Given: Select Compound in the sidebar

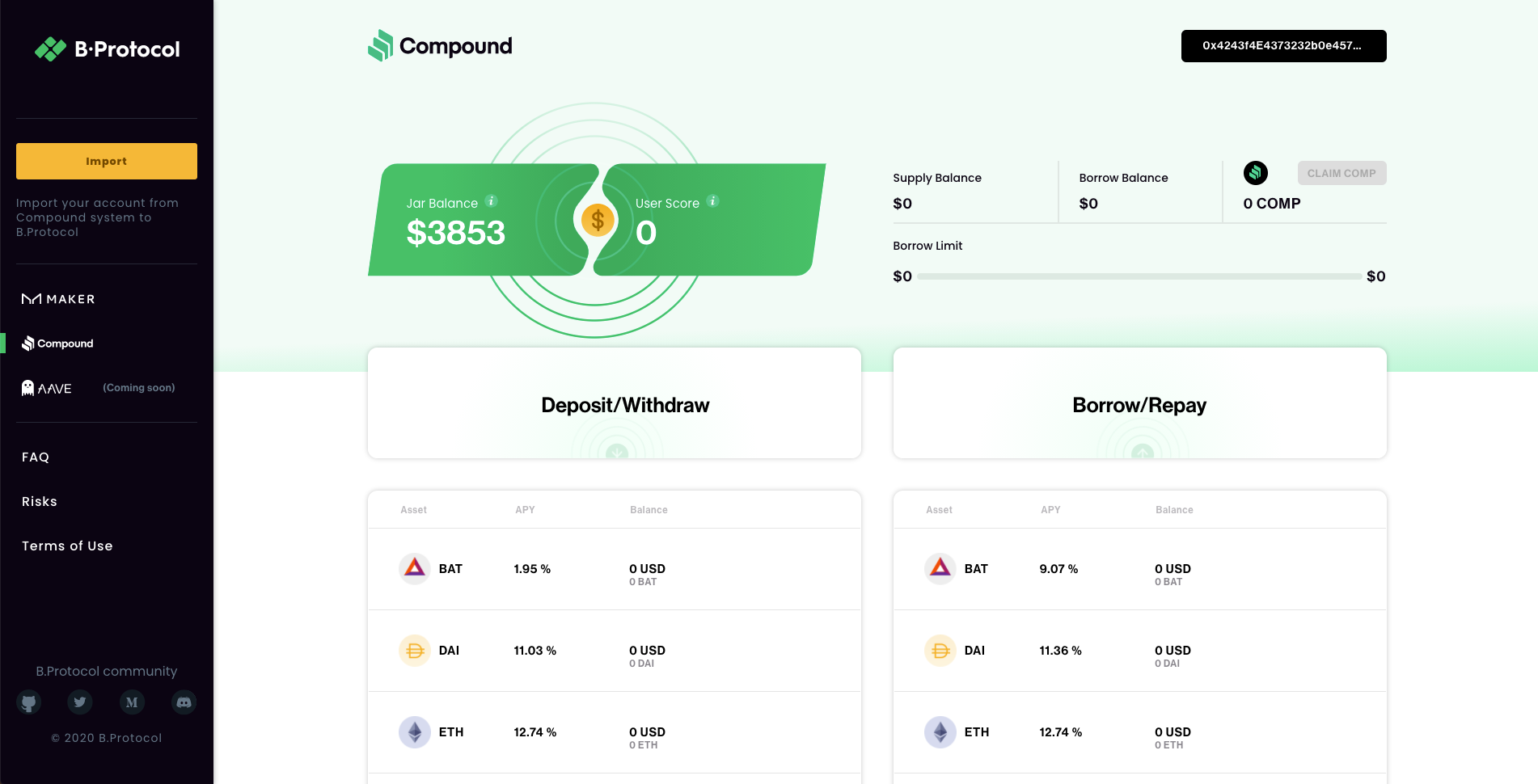Looking at the screenshot, I should tap(58, 344).
